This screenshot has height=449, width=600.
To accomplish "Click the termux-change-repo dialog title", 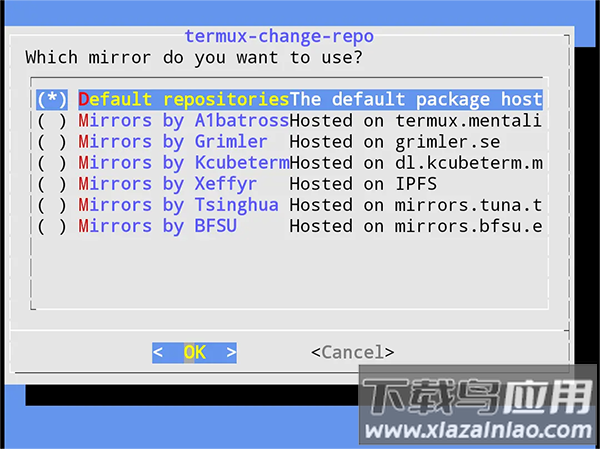I will click(279, 36).
